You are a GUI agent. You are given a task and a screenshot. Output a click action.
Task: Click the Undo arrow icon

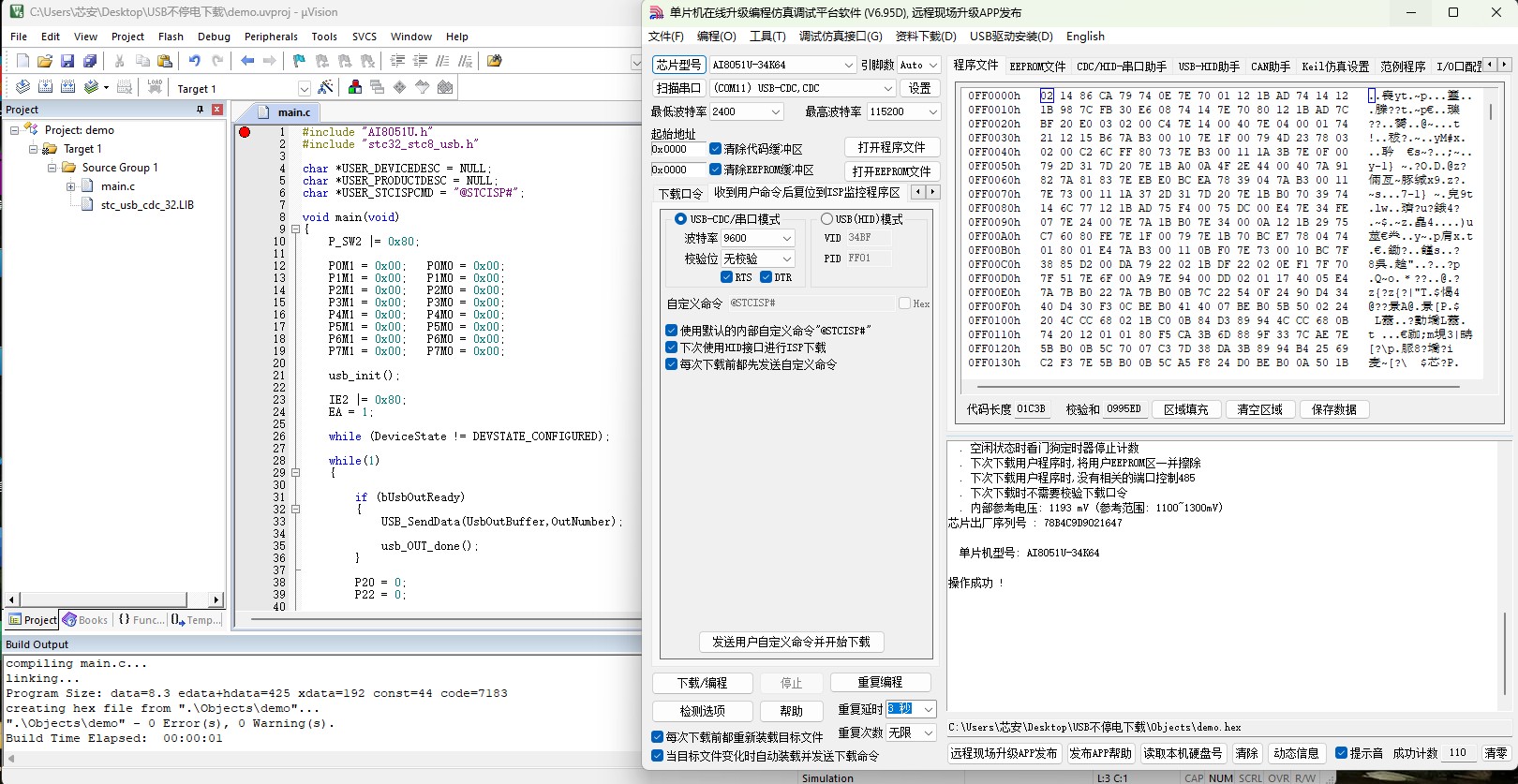(x=194, y=61)
